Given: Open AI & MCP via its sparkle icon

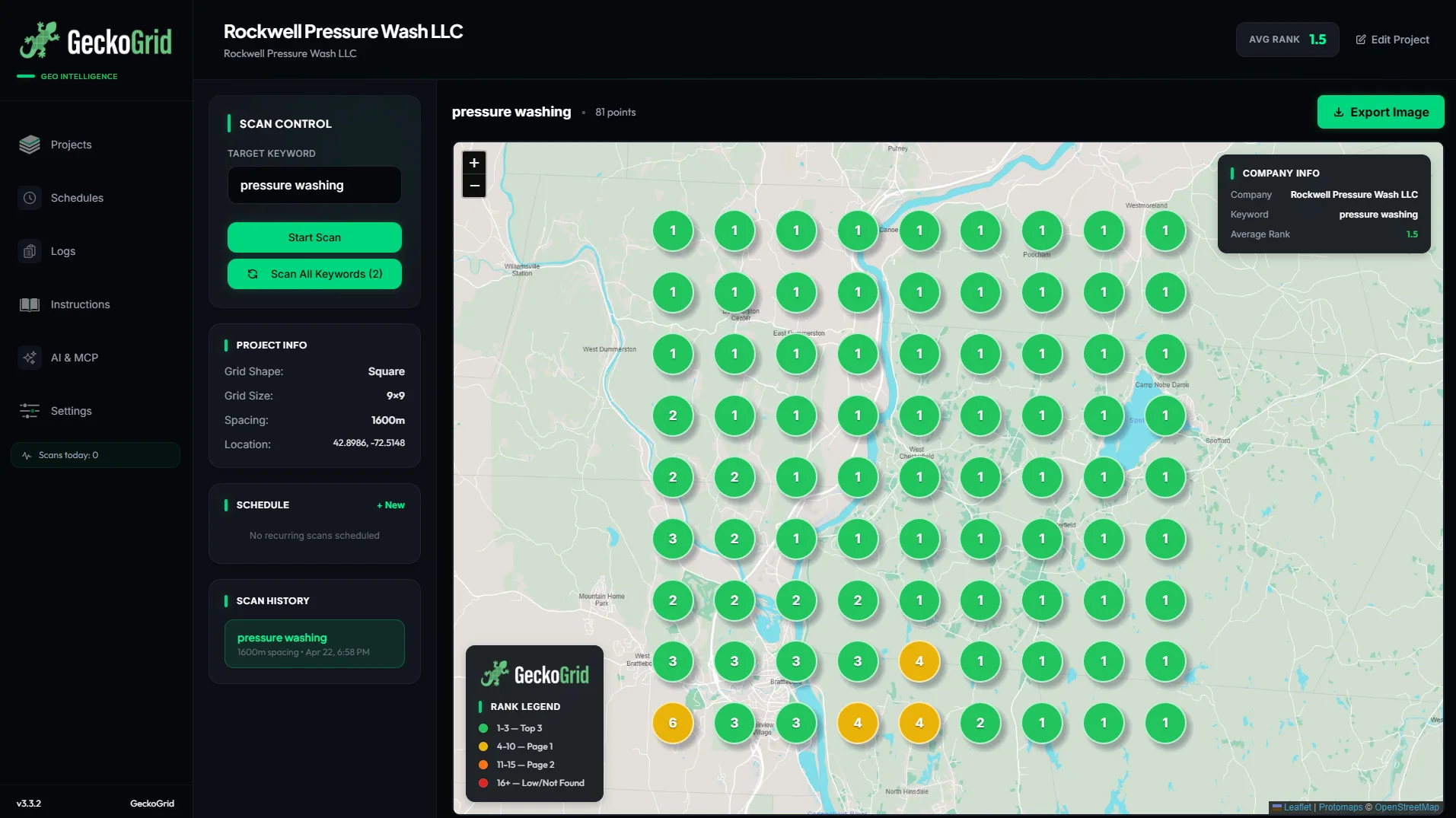Looking at the screenshot, I should [x=30, y=358].
